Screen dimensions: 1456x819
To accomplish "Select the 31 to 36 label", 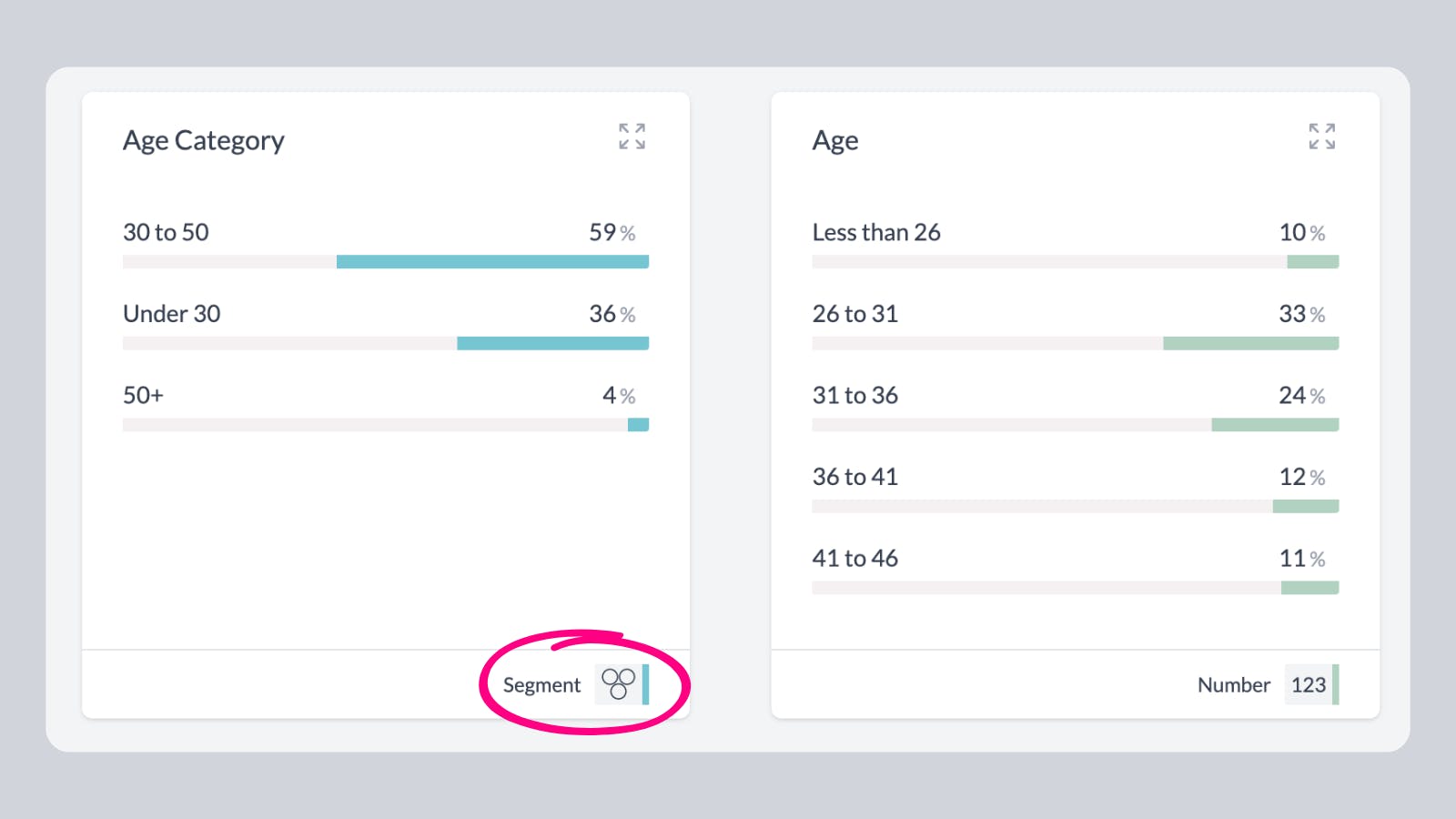I will 855,396.
